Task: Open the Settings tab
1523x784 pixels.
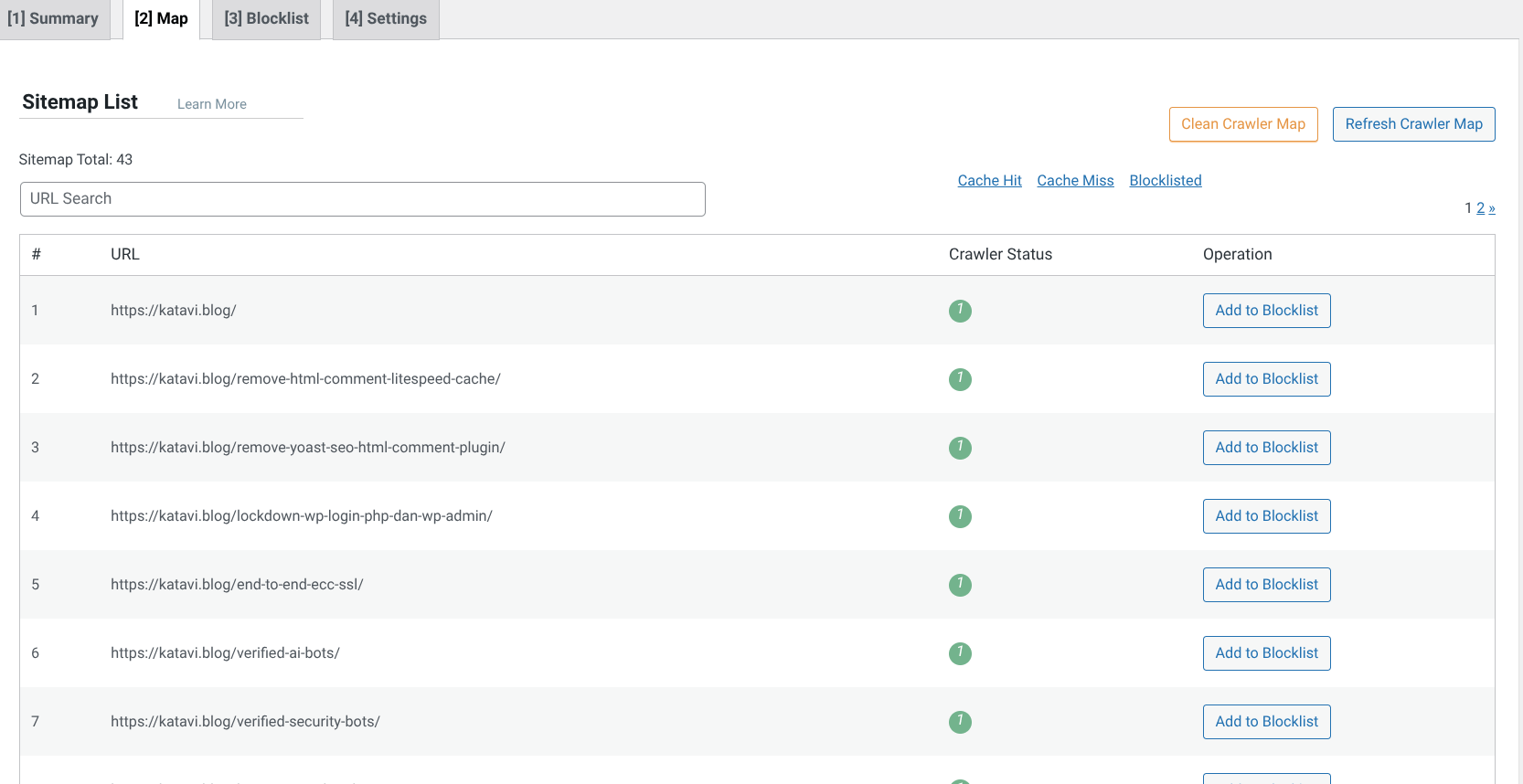Action: [x=386, y=19]
